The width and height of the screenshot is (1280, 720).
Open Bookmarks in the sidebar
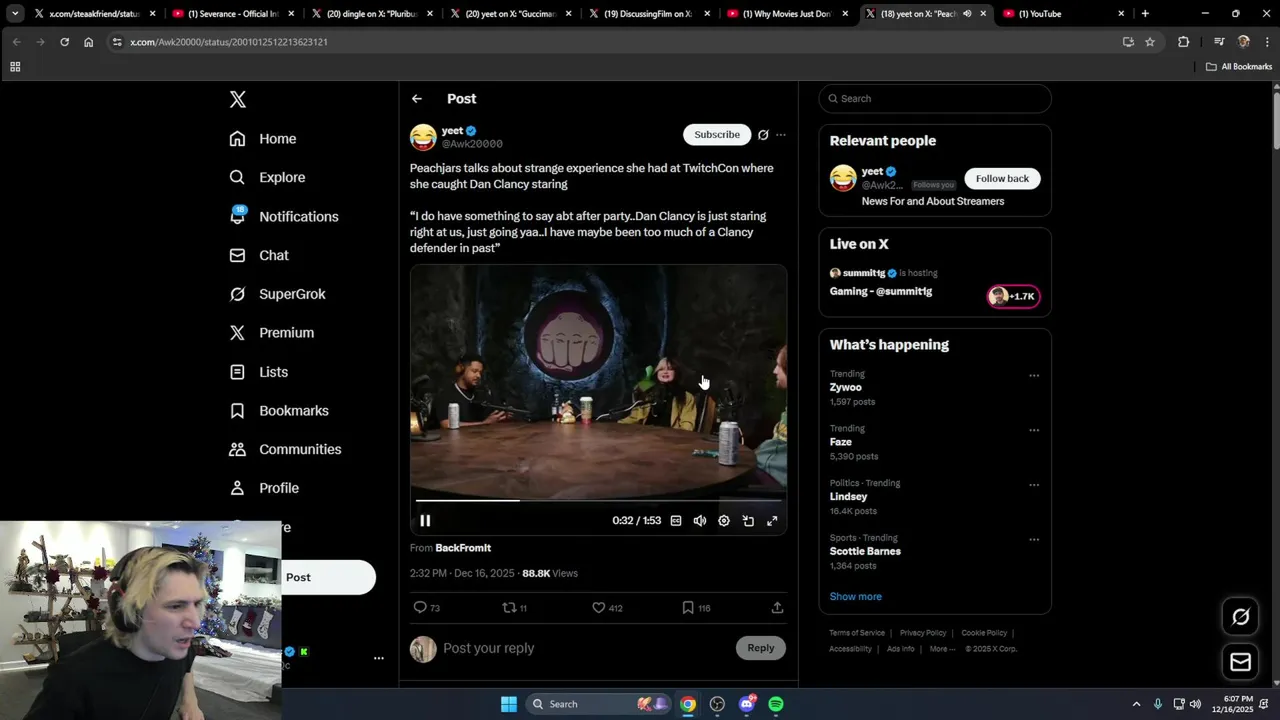pos(279,411)
